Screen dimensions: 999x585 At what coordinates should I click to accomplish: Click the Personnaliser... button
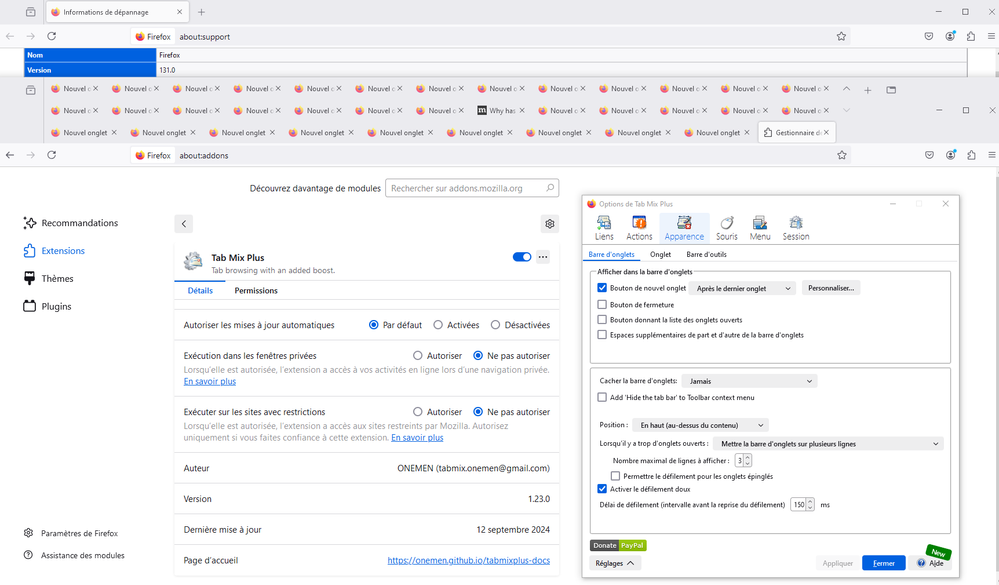(831, 288)
